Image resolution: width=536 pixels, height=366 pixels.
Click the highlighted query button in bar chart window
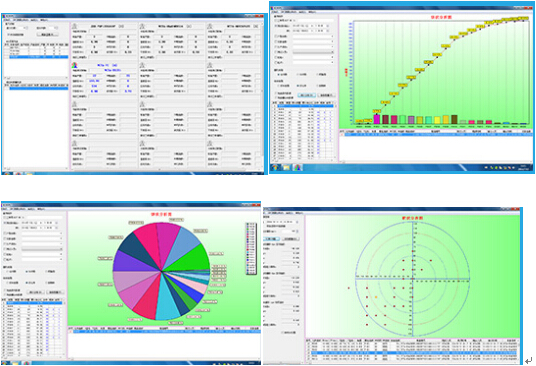click(306, 95)
